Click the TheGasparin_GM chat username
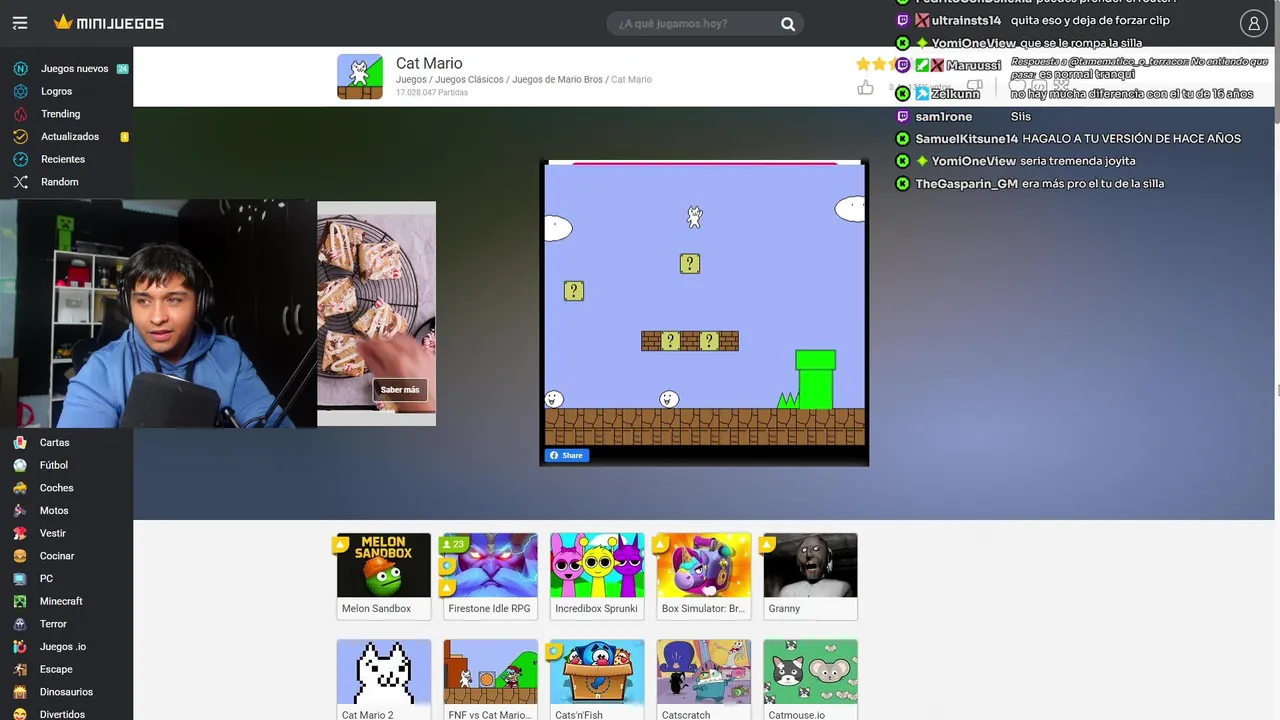Screen dimensions: 1280x720 966,184
